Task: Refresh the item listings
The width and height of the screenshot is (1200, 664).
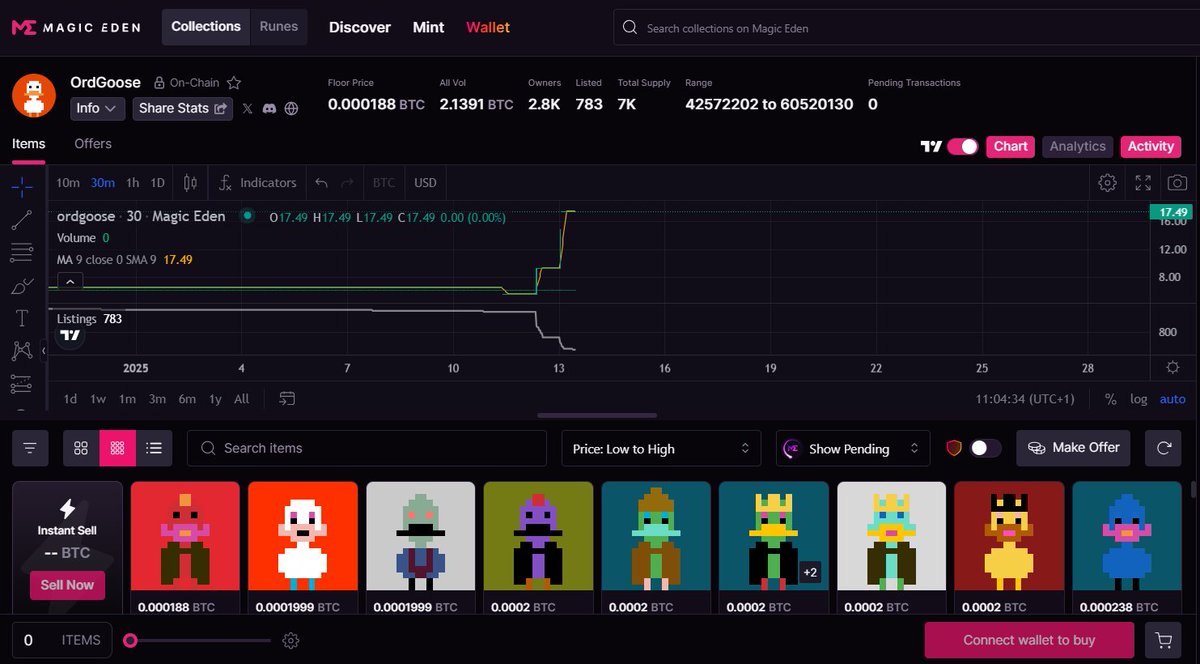Action: point(1164,448)
